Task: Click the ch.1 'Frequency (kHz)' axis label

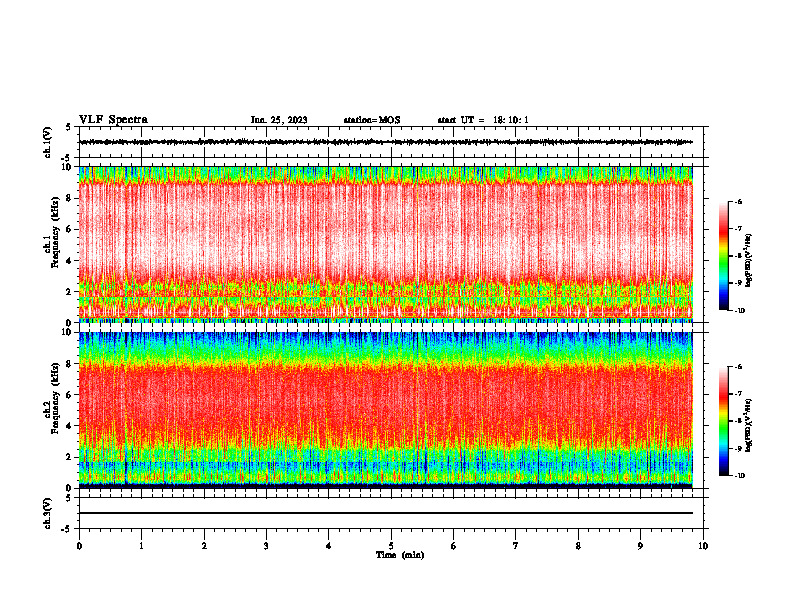Action: click(x=55, y=233)
